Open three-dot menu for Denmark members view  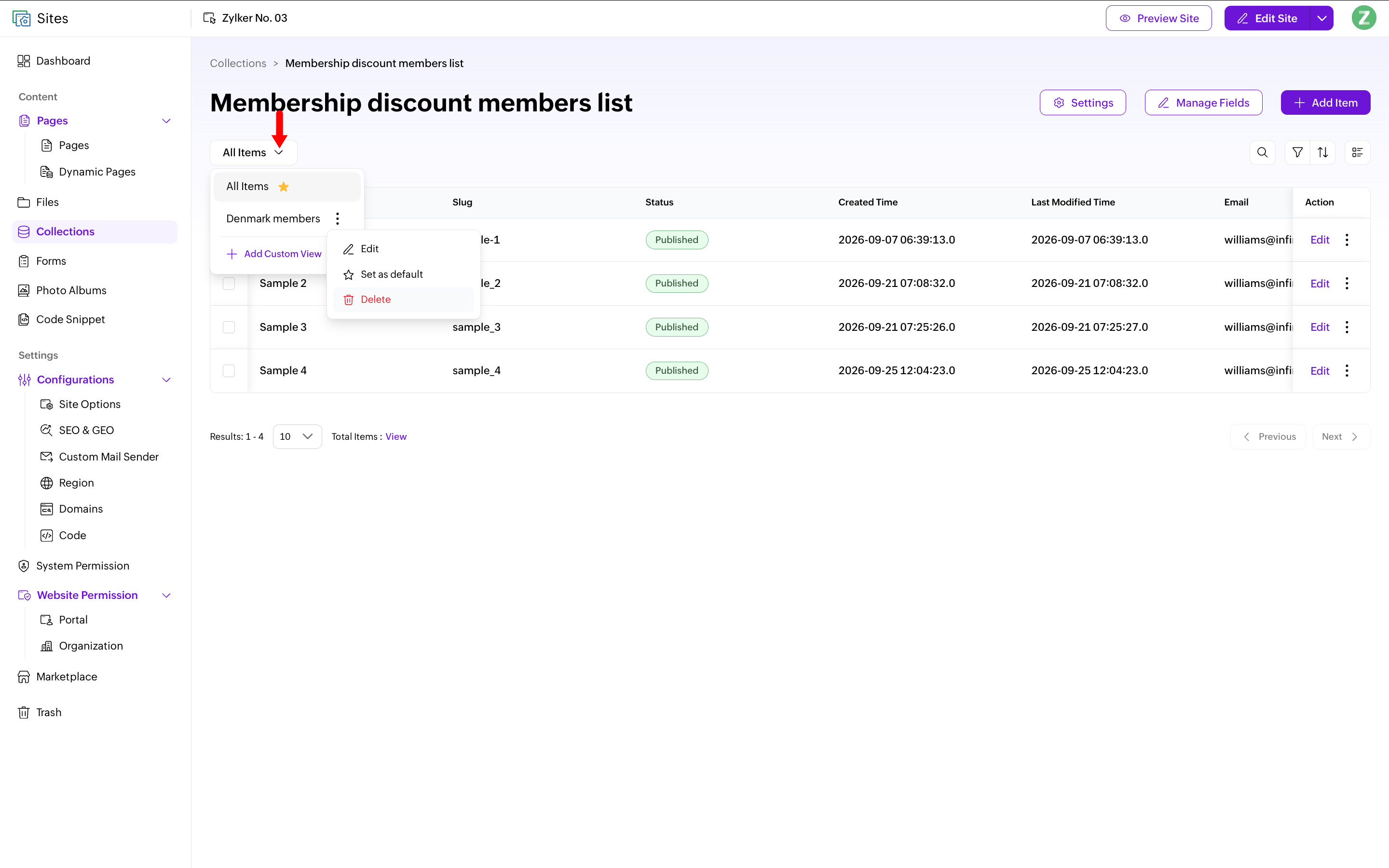point(338,219)
